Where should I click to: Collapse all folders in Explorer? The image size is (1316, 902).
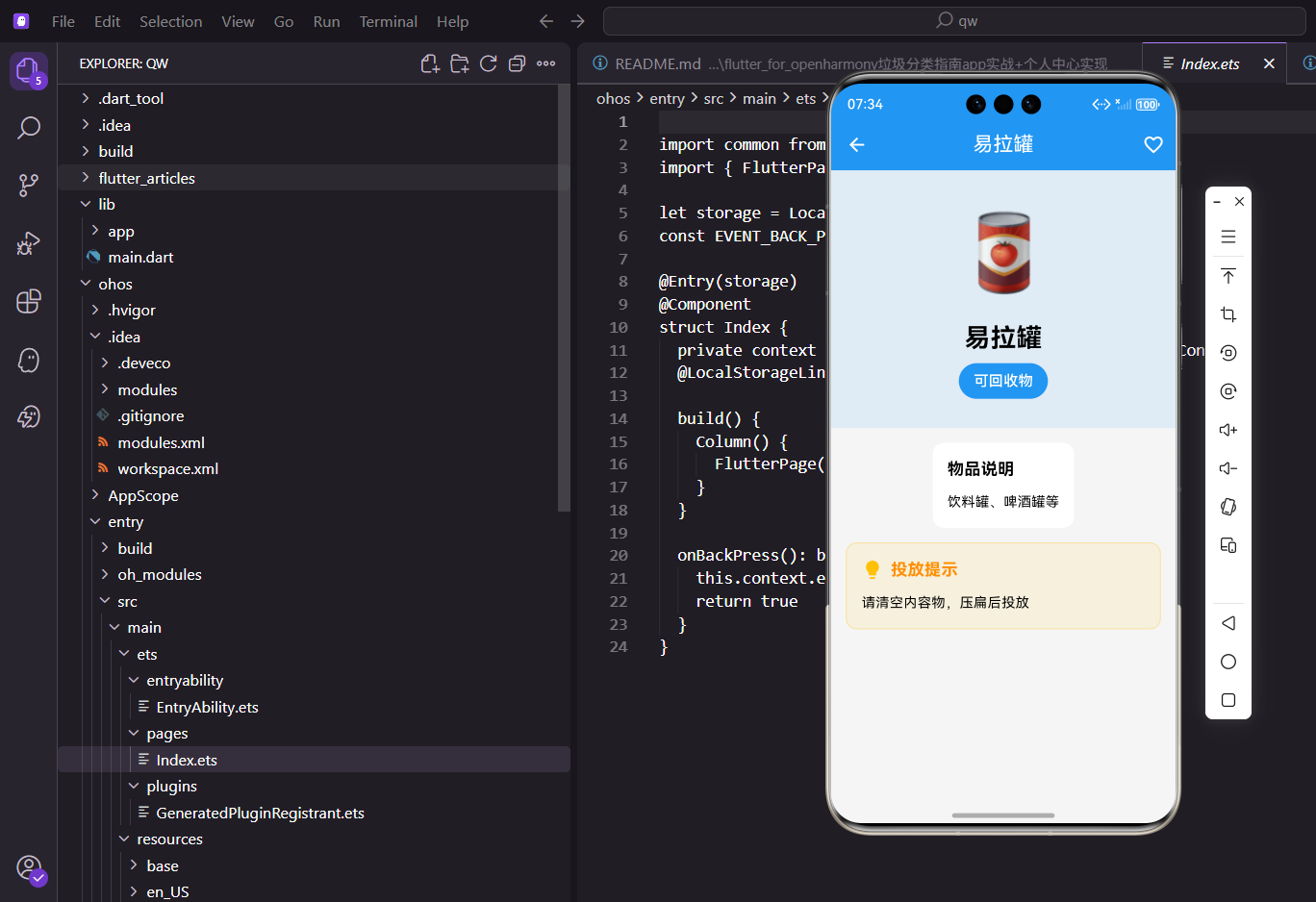[517, 63]
